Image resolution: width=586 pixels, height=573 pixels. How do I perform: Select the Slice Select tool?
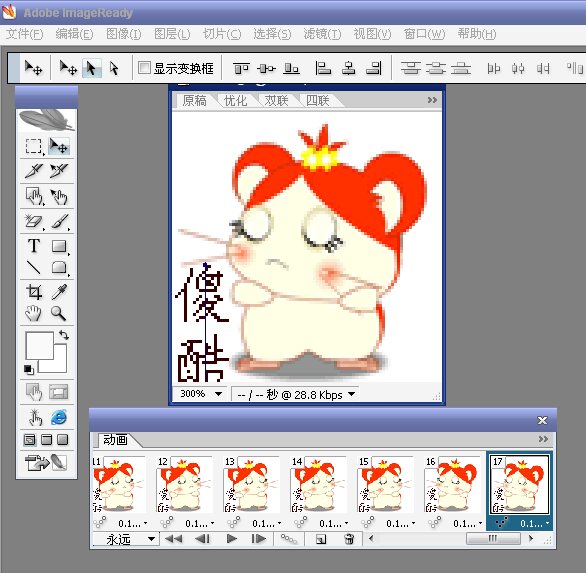tap(59, 171)
